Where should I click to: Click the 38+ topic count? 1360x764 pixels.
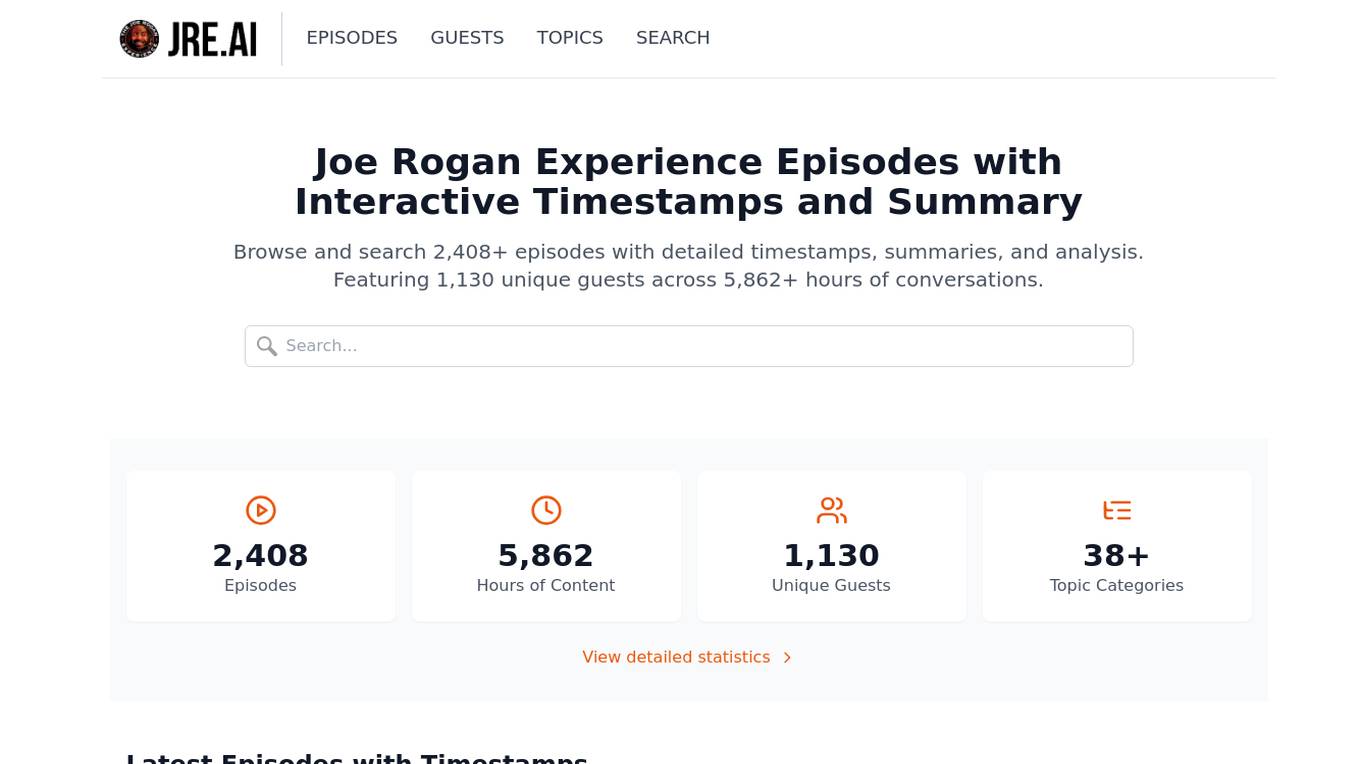pos(1117,555)
